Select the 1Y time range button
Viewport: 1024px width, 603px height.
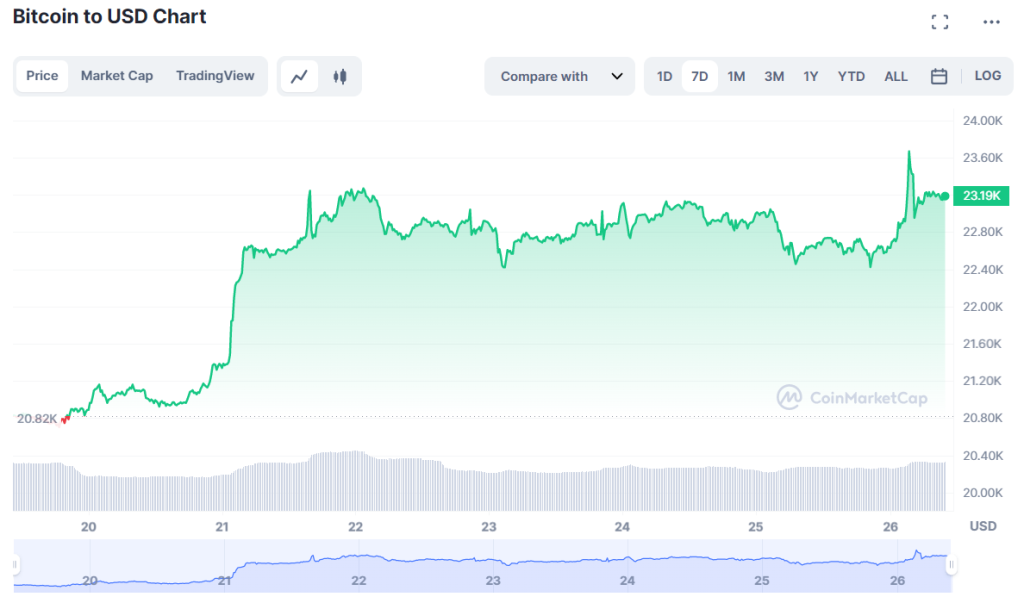810,76
